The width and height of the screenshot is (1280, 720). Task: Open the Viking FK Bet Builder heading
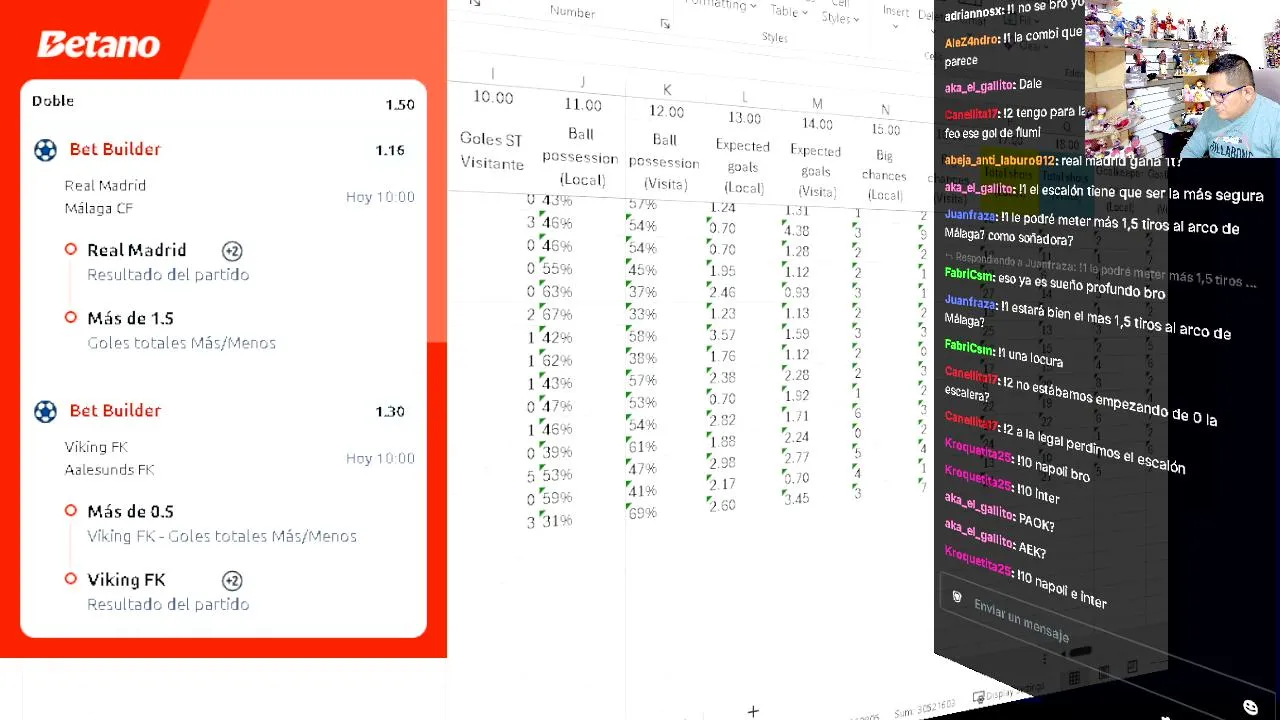click(115, 410)
